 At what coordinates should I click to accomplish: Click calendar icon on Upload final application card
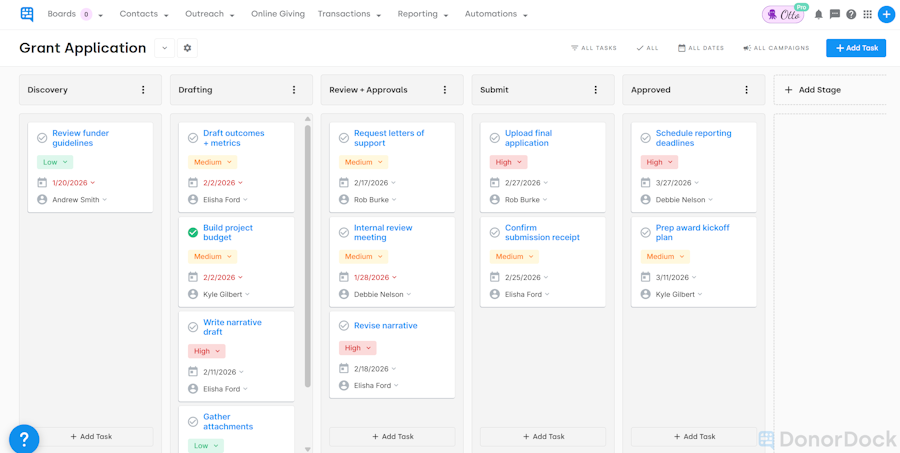click(x=495, y=183)
